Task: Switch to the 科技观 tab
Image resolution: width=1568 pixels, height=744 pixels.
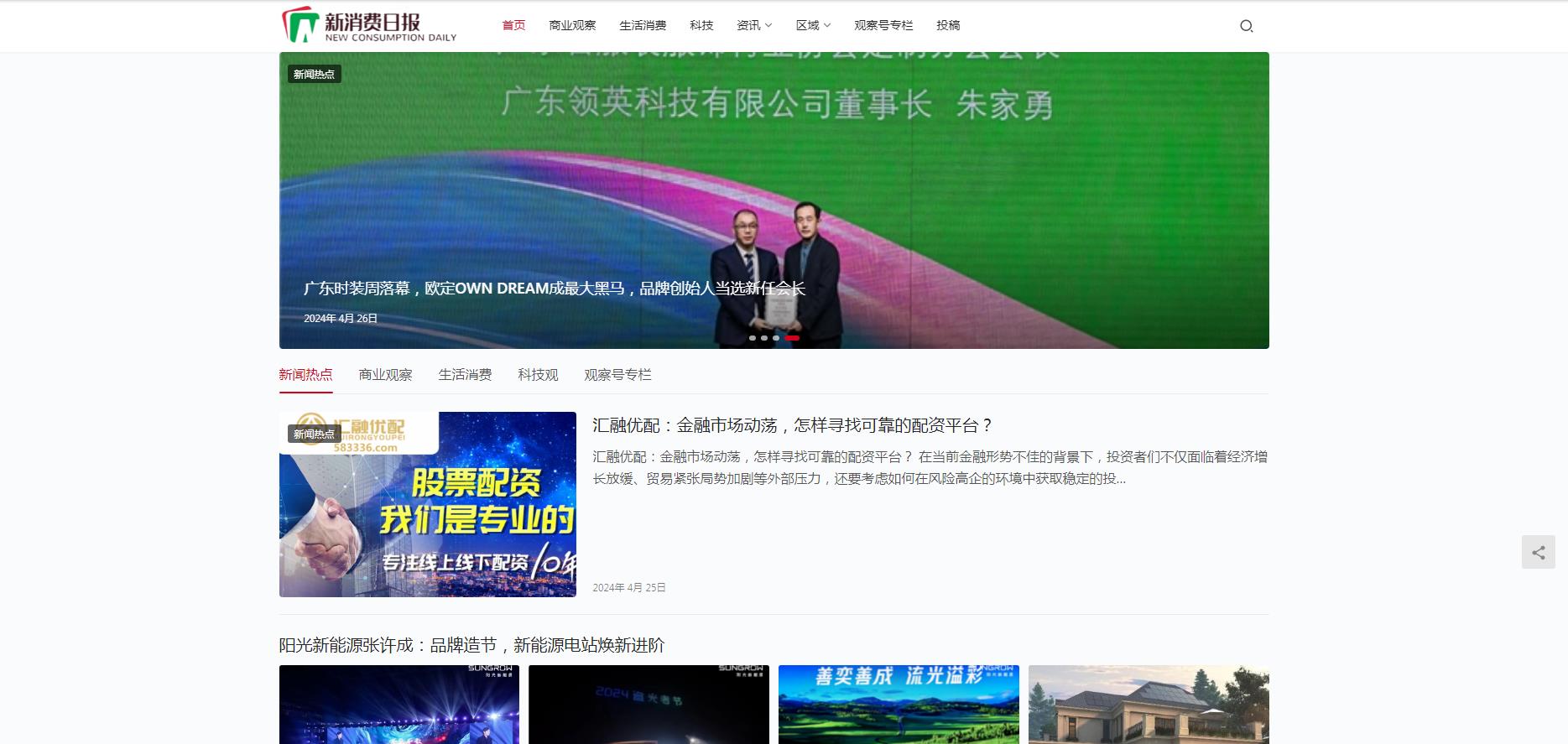Action: tap(538, 375)
